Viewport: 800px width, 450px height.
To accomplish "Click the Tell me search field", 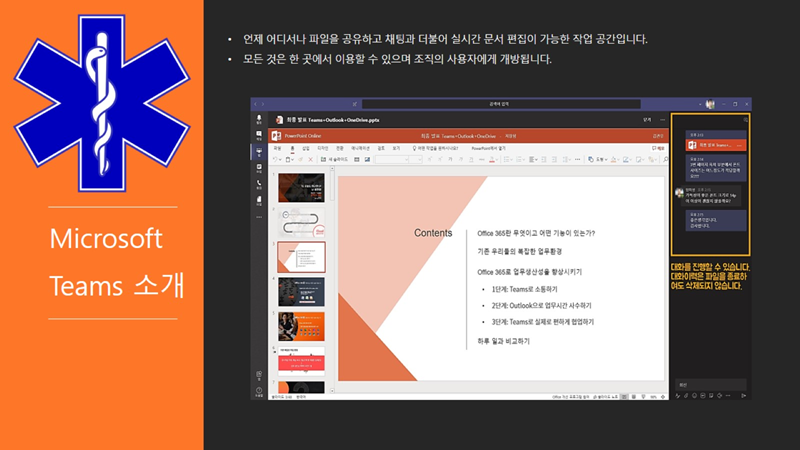I will coord(435,148).
